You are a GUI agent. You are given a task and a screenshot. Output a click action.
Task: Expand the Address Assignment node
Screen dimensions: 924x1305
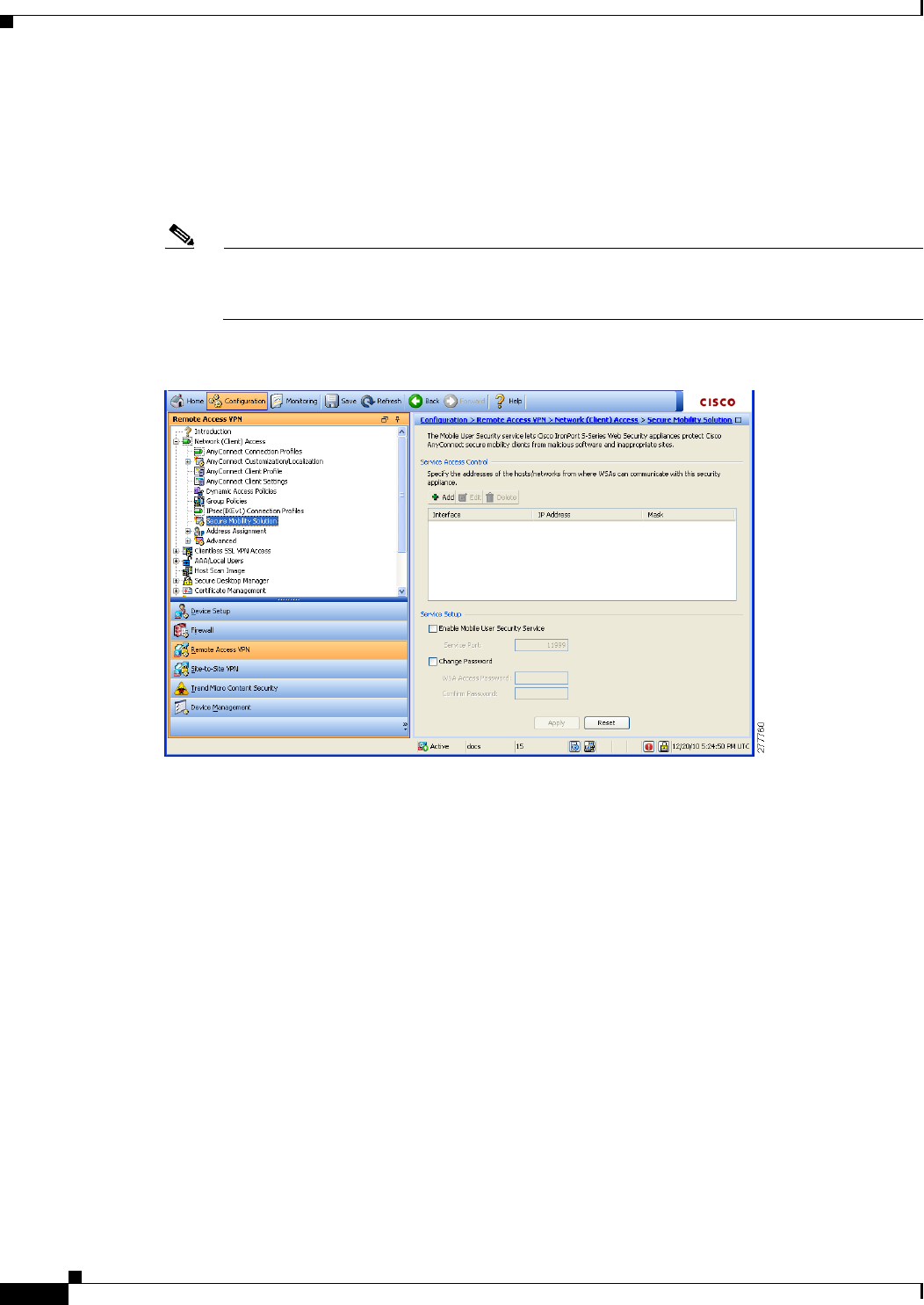(188, 531)
